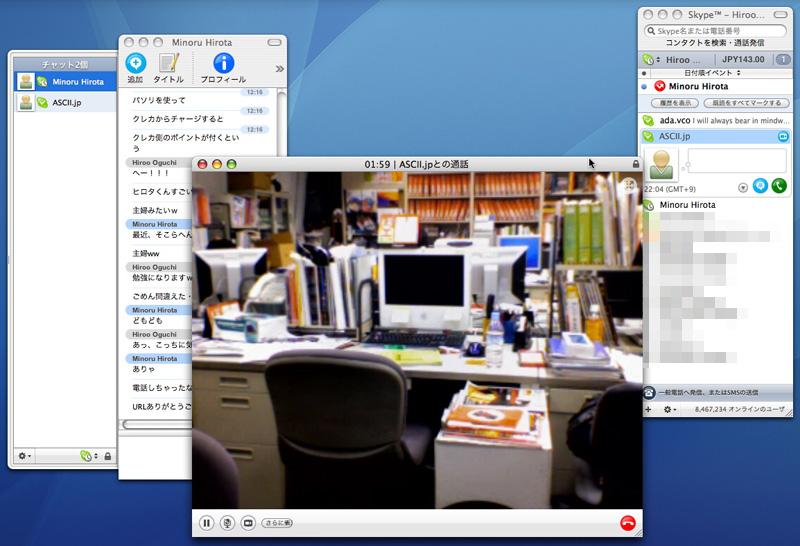The width and height of the screenshot is (800, 546).
Task: Hang up the call with the red button
Action: coord(628,523)
